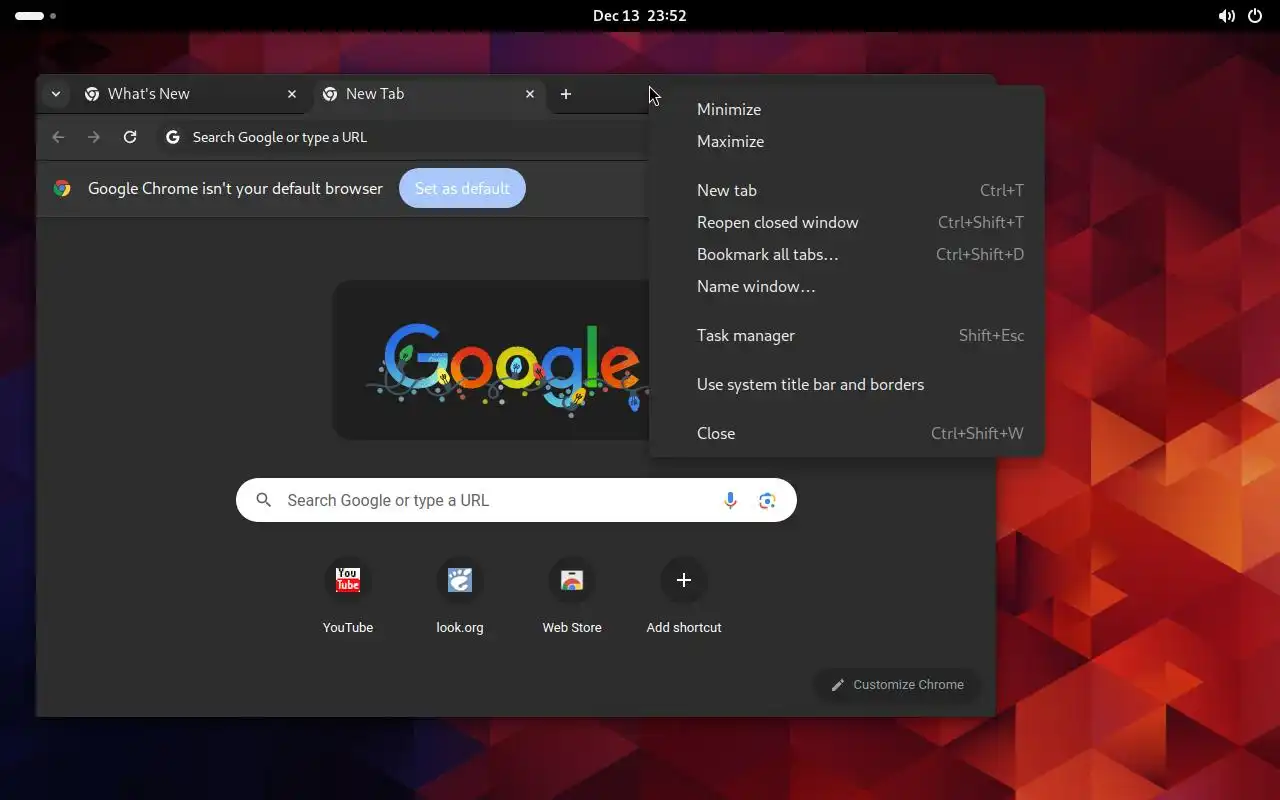Choose Minimize from the context menu
The image size is (1280, 800).
click(x=846, y=109)
